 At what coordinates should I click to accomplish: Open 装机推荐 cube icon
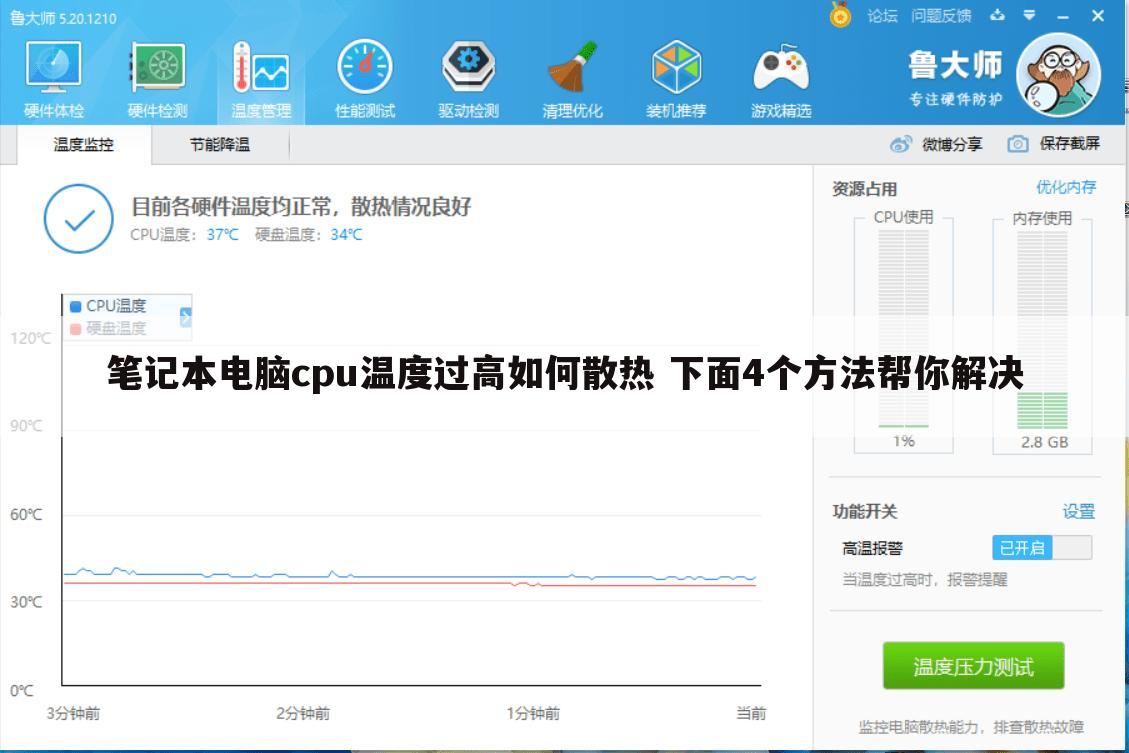[676, 78]
